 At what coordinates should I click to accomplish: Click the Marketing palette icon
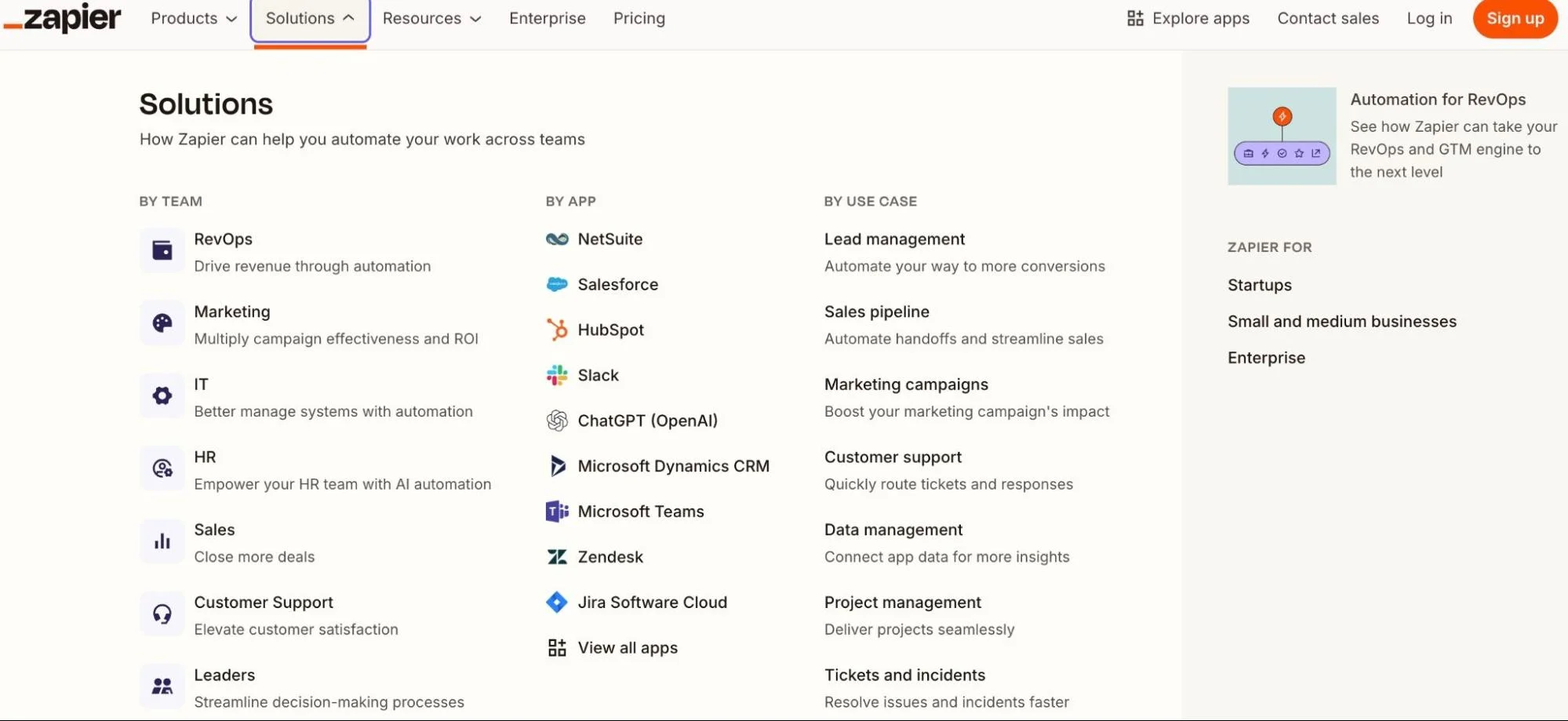coord(162,323)
